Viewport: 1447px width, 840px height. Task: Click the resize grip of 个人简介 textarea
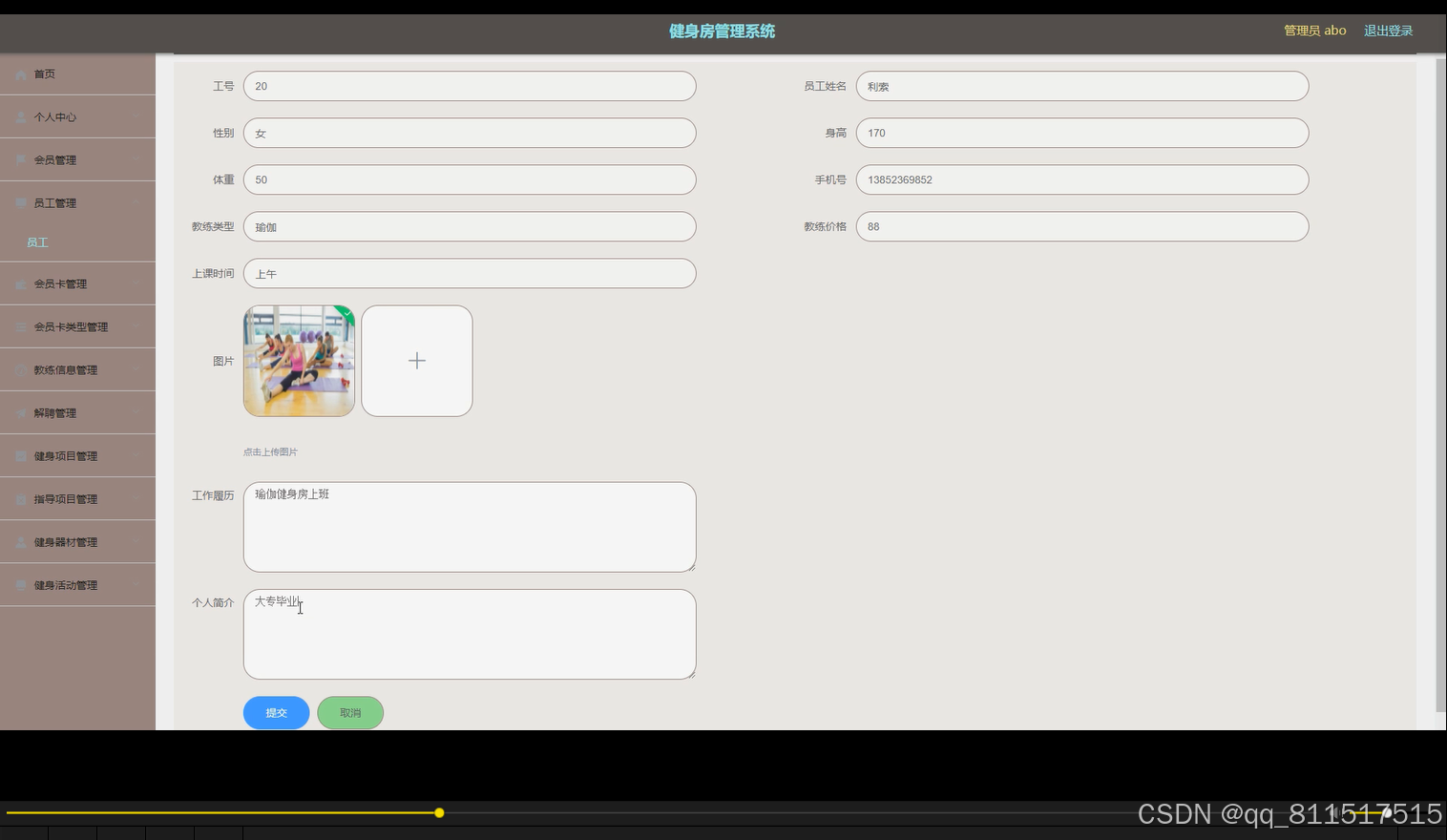691,674
